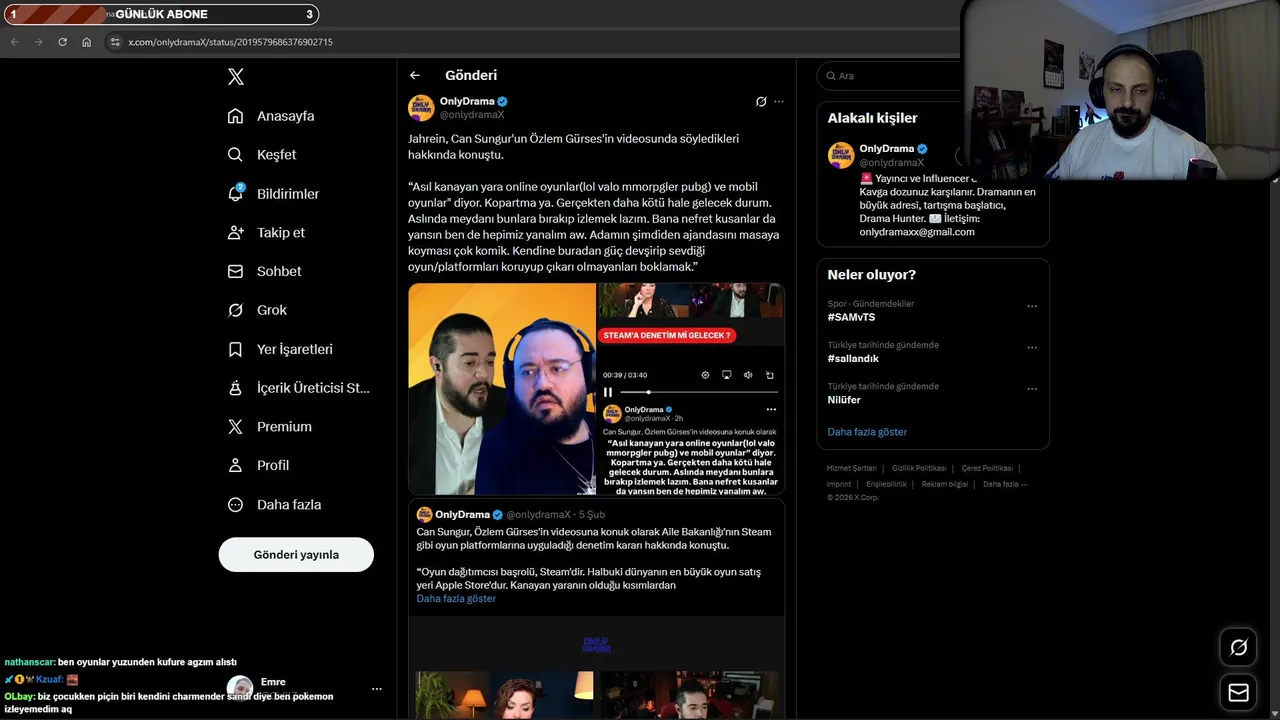Open OnlyDrama name in Alakalı kişiler
Viewport: 1280px width, 720px height.
click(887, 149)
